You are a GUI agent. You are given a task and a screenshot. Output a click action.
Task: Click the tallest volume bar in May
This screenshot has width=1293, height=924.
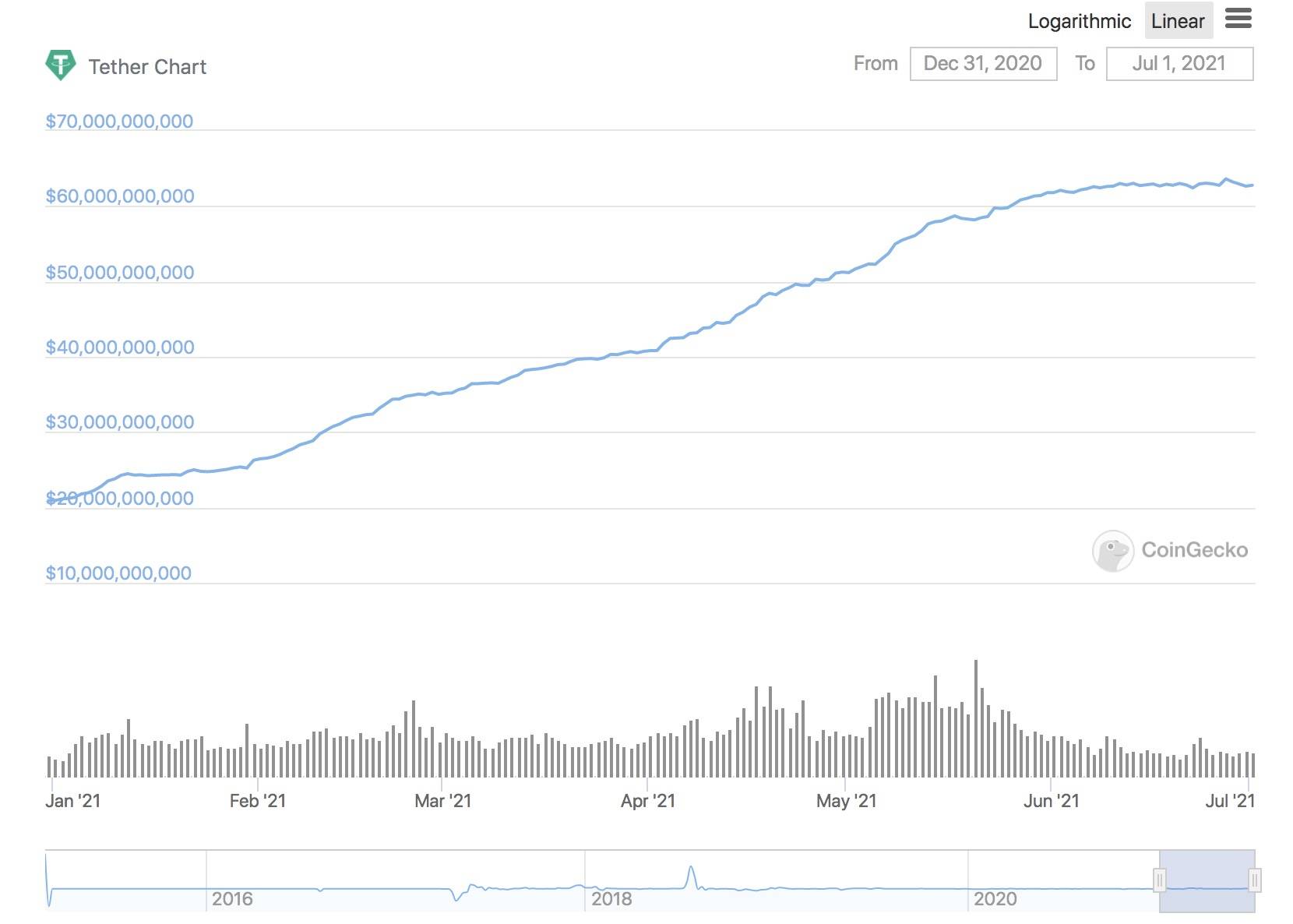[976, 719]
